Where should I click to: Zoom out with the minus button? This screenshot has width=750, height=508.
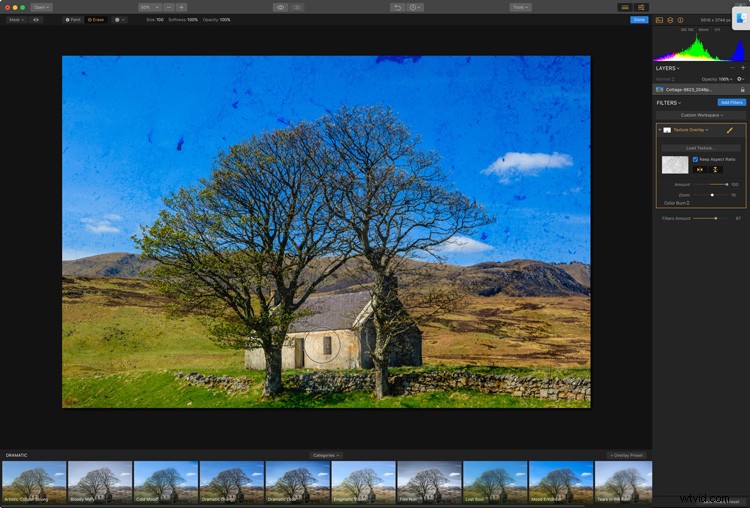169,7
